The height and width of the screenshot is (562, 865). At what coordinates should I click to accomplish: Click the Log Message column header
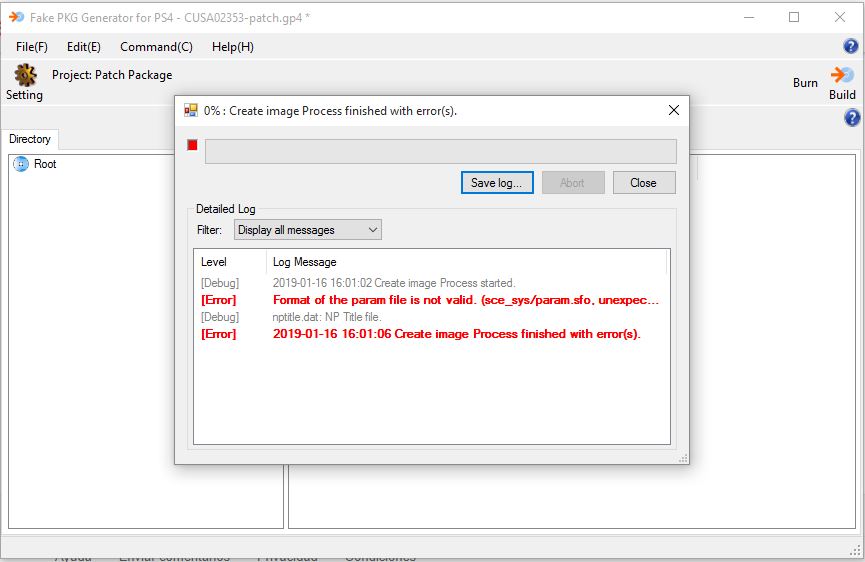coord(466,262)
